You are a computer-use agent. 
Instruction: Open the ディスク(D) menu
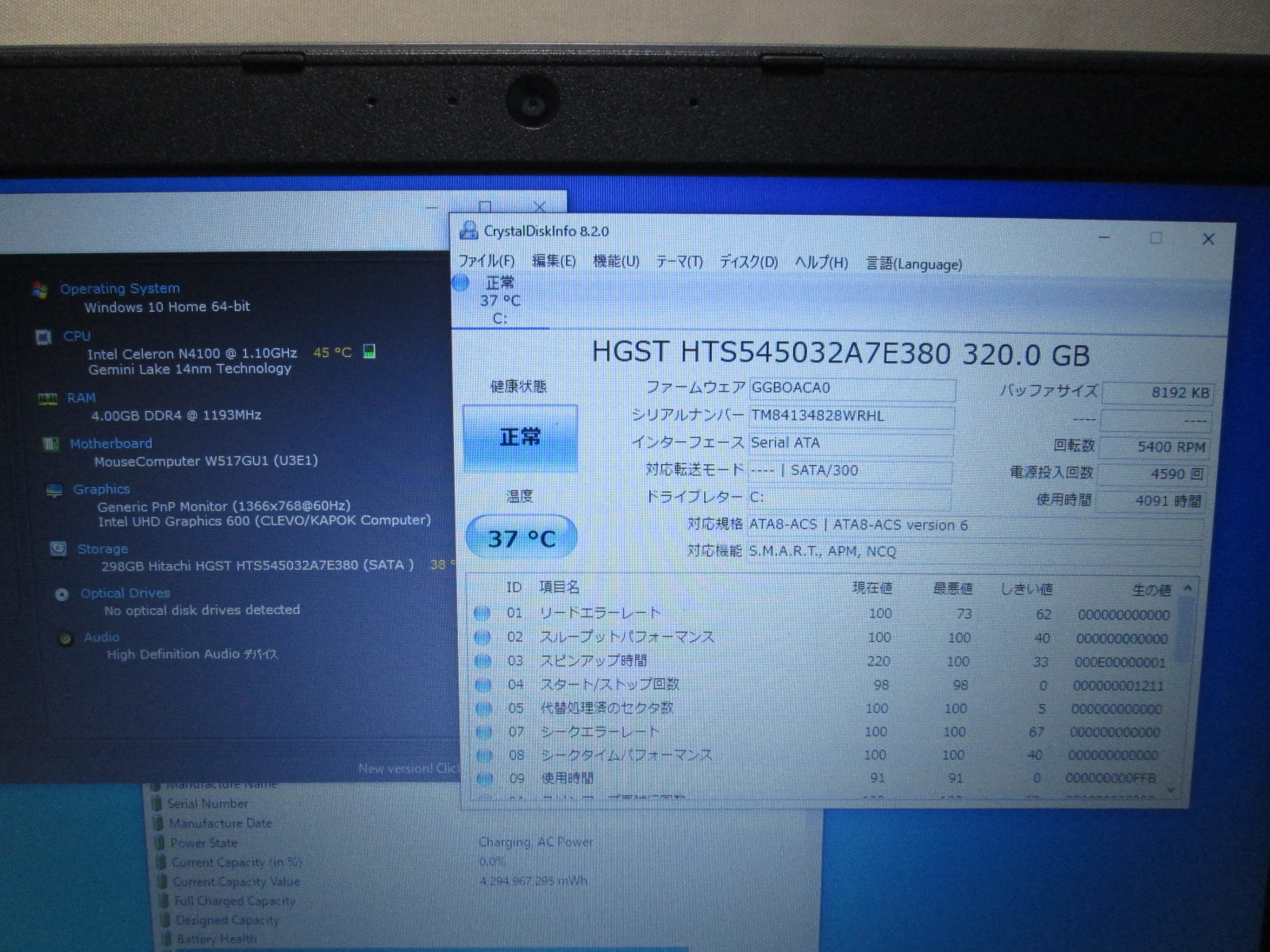748,263
